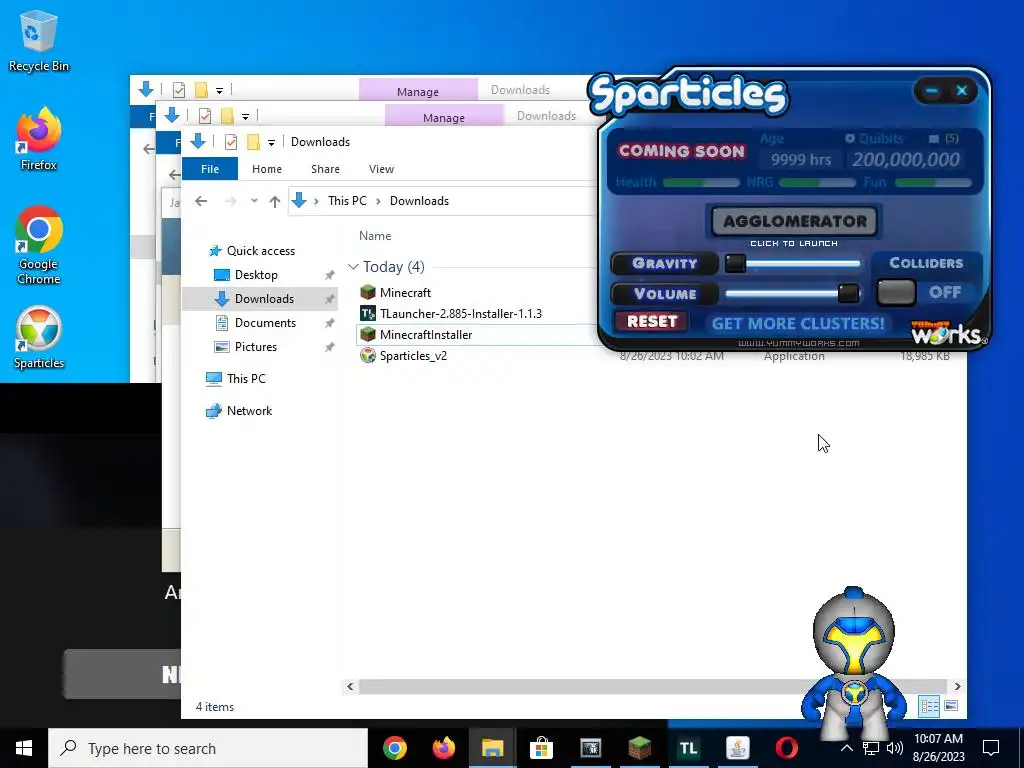The height and width of the screenshot is (768, 1024).
Task: Open the View ribbon tab
Action: [x=381, y=169]
